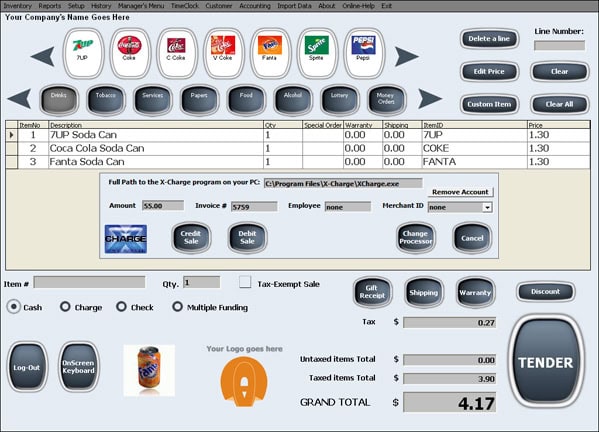This screenshot has width=599, height=432.
Task: Focus the Item # input field
Action: tap(89, 282)
